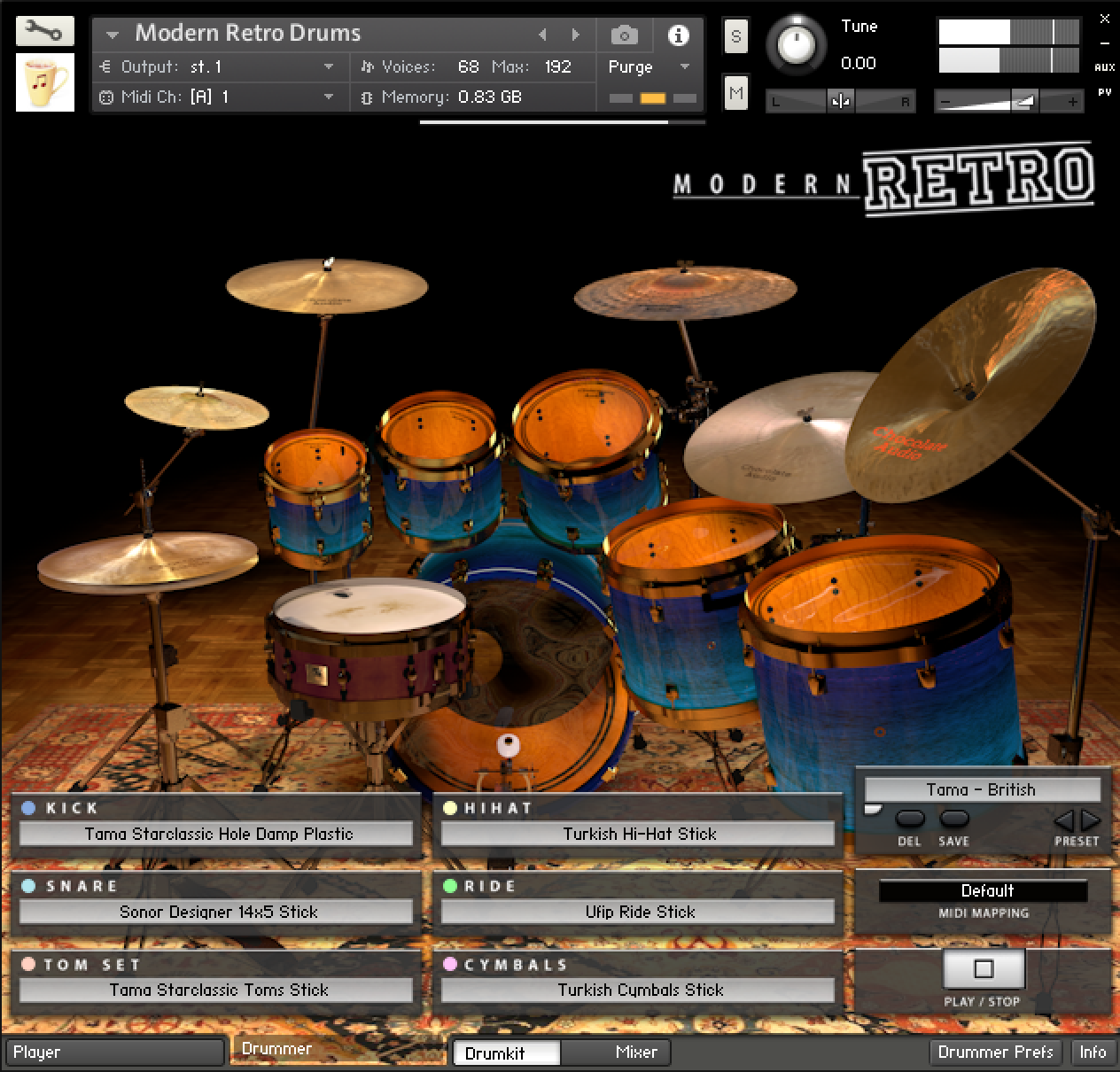Open the camera snapshot view
The height and width of the screenshot is (1072, 1120).
point(624,35)
